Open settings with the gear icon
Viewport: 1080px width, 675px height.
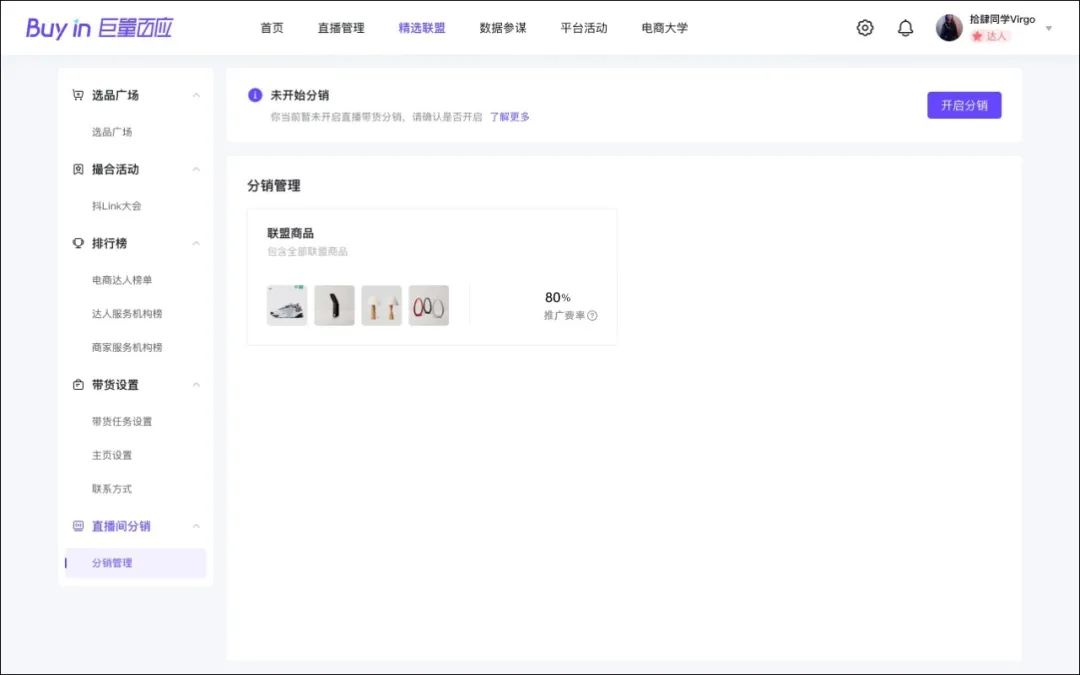coord(864,27)
